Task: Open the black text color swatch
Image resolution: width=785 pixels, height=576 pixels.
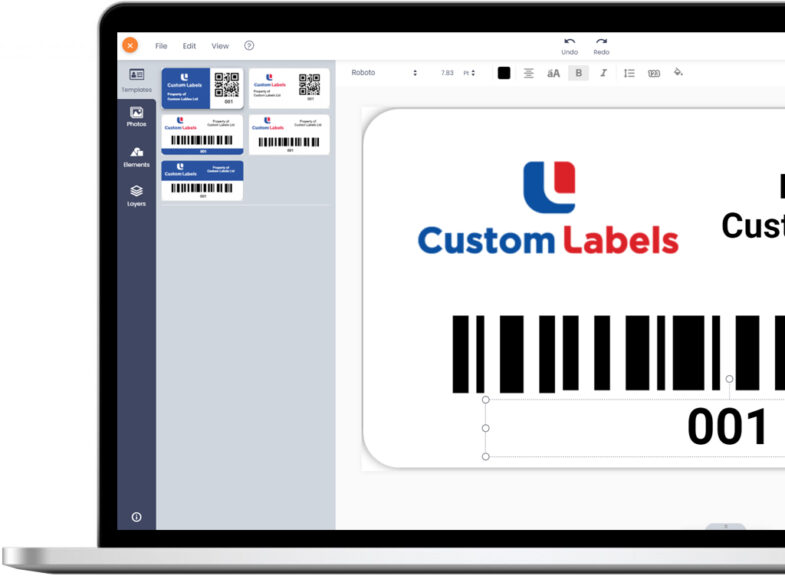Action: click(x=504, y=73)
